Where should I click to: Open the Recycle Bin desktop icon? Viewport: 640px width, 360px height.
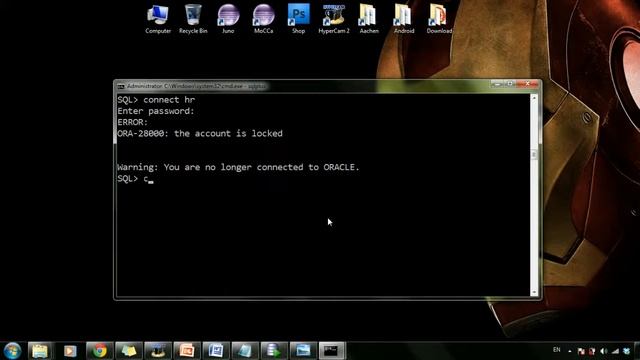click(x=193, y=19)
